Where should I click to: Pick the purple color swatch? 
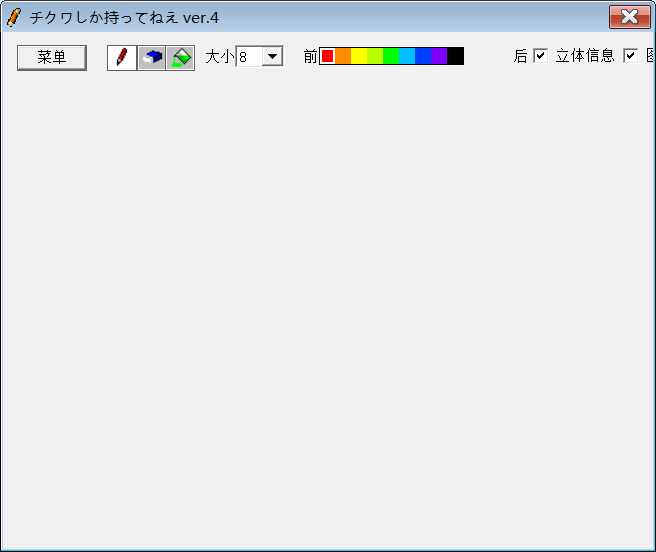click(x=439, y=56)
